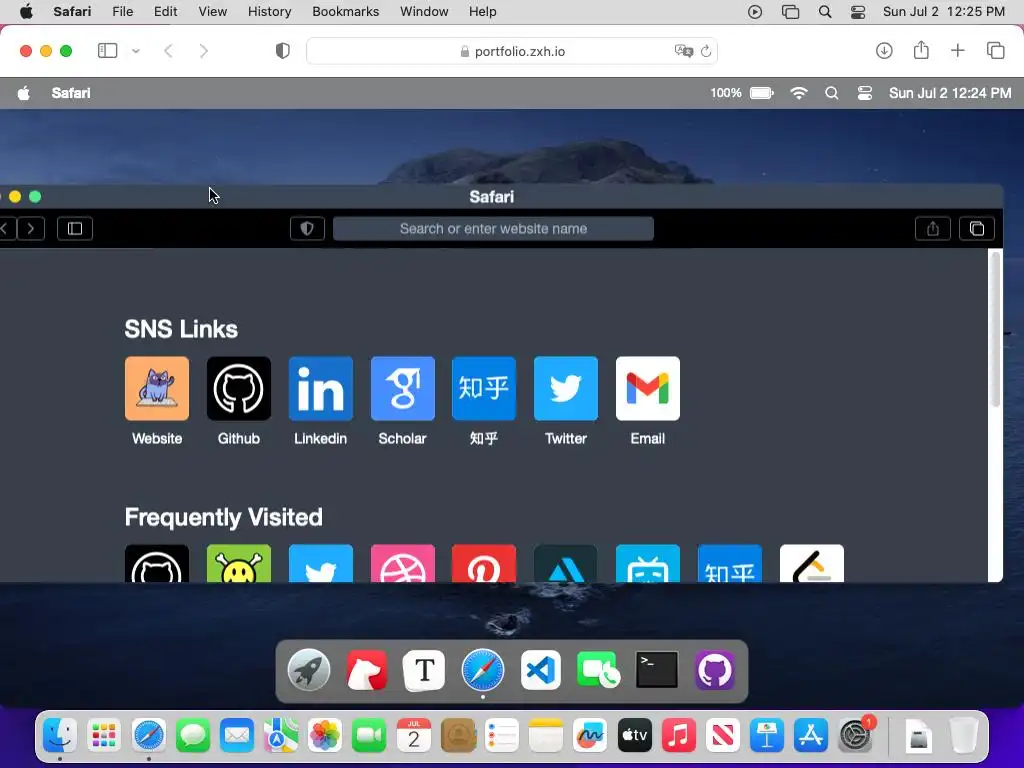
Task: Open the yellow smiley icon in Frequently Visited
Action: pos(238,563)
